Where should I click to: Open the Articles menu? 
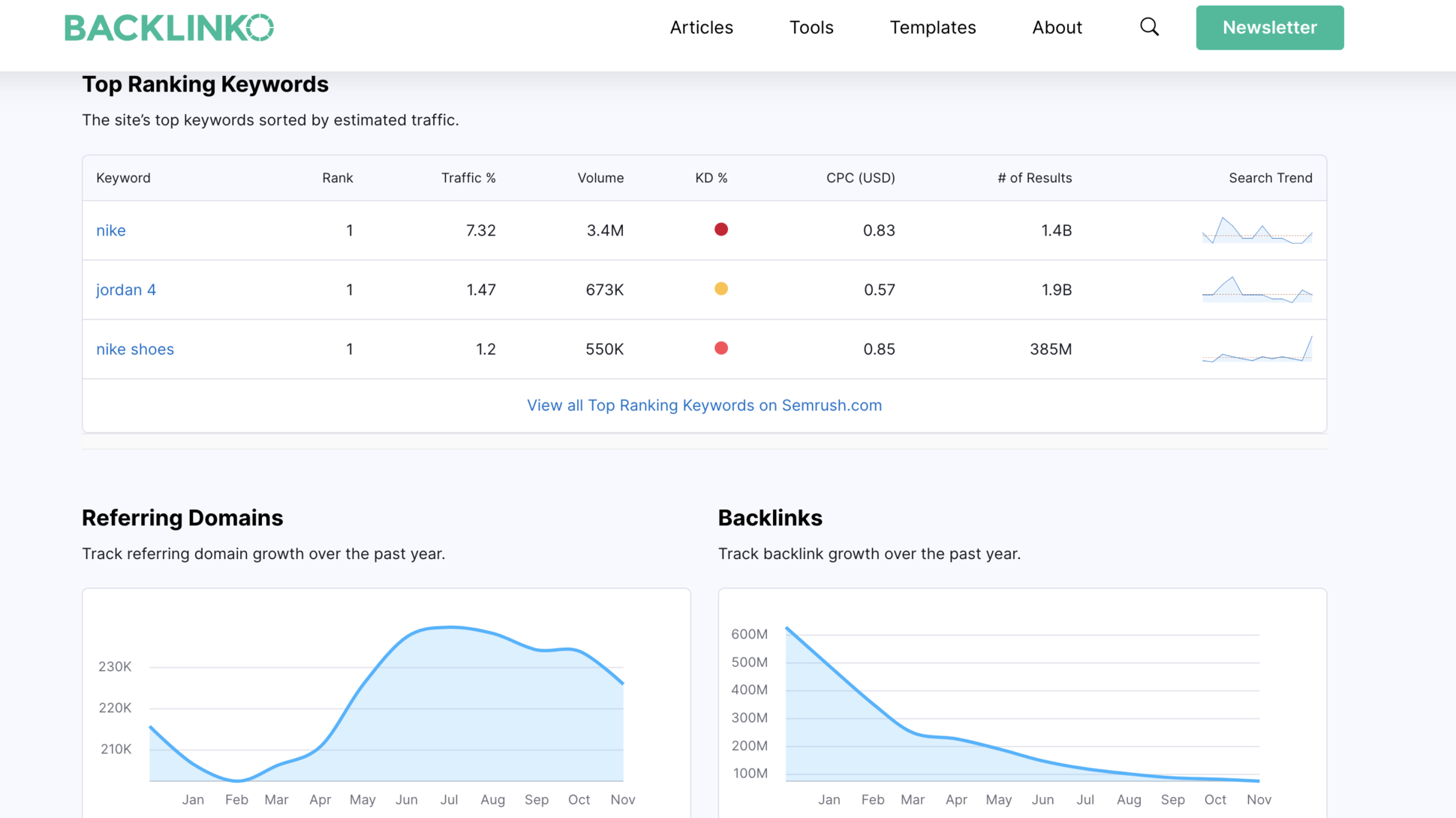(x=701, y=27)
